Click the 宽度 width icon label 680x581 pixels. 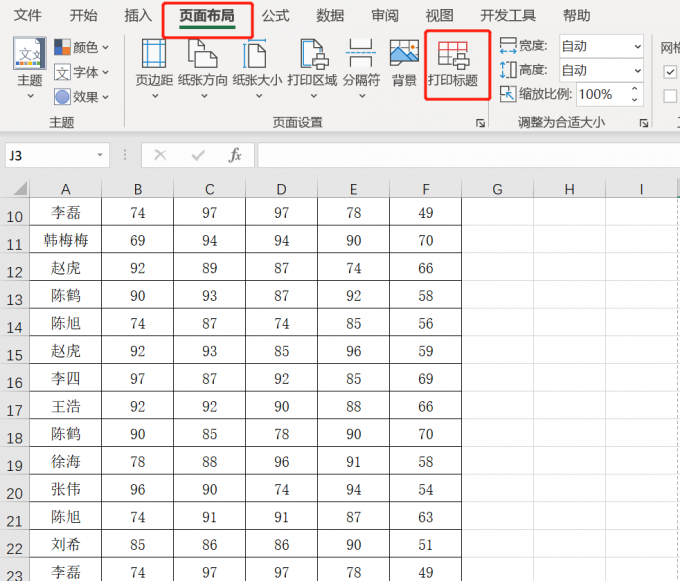523,46
